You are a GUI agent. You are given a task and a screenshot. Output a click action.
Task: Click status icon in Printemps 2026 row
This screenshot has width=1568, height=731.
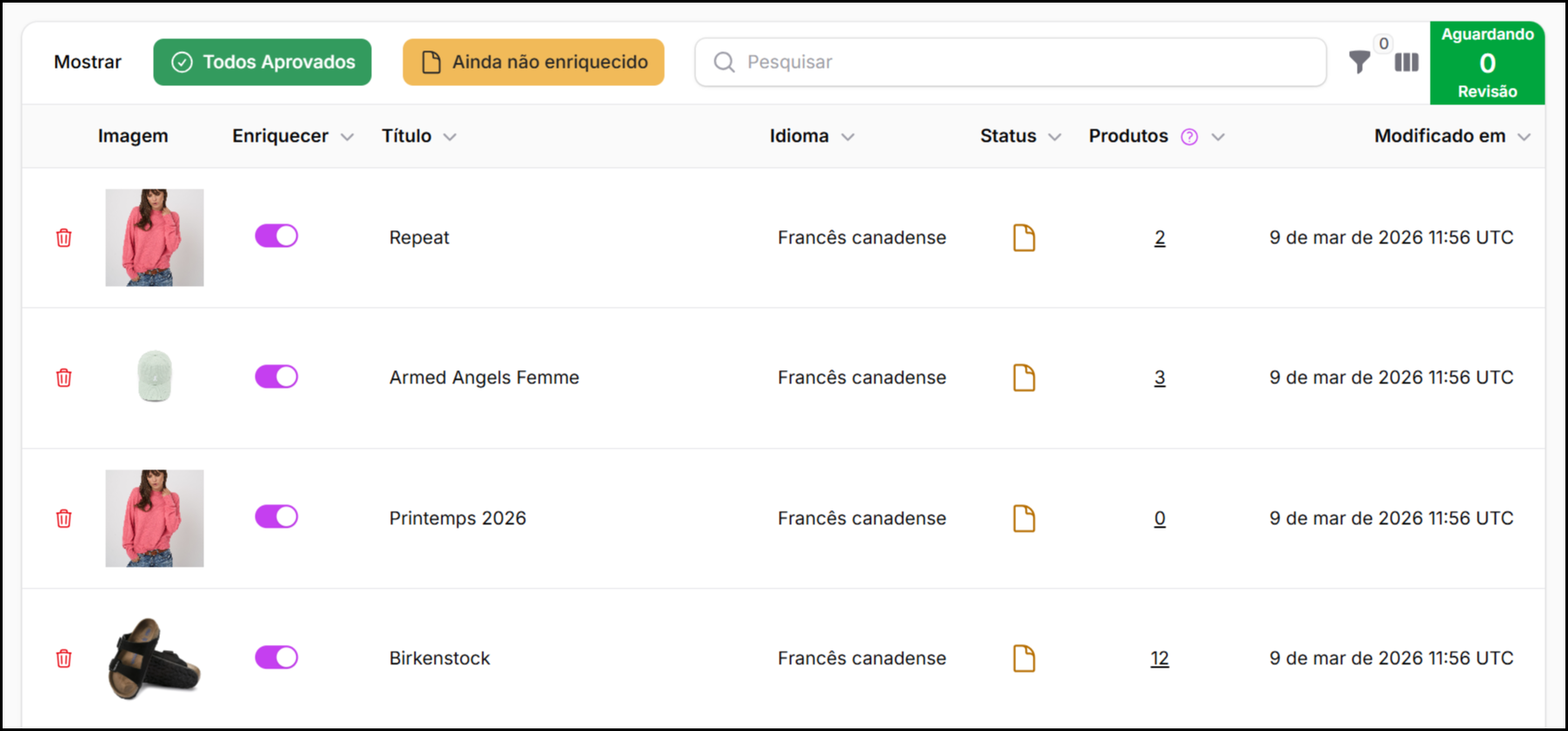1024,519
